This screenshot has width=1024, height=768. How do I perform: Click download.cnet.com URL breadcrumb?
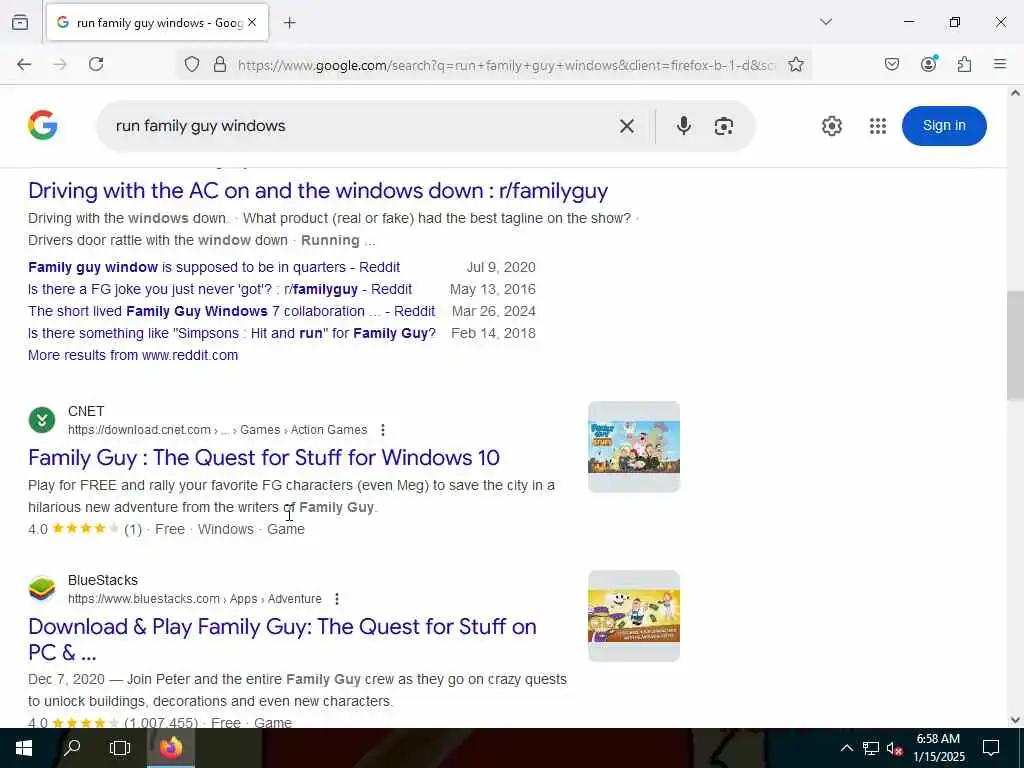[217, 430]
